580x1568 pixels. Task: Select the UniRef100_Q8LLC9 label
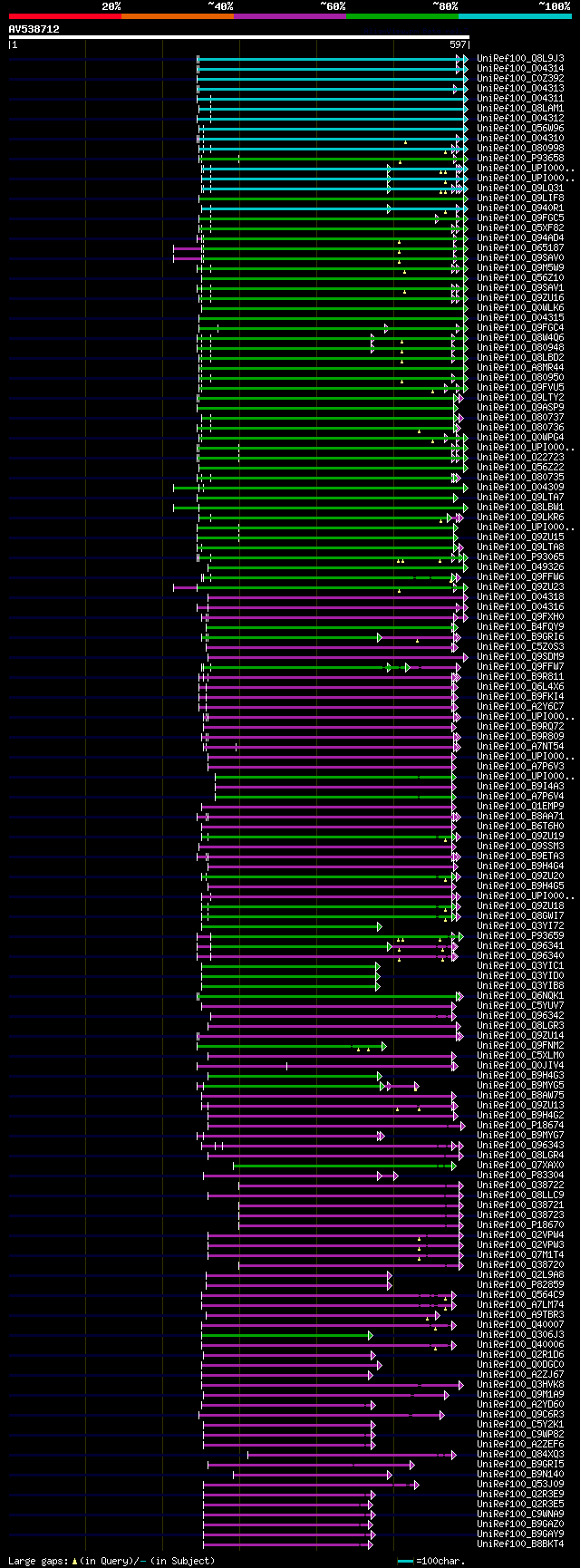click(520, 1195)
